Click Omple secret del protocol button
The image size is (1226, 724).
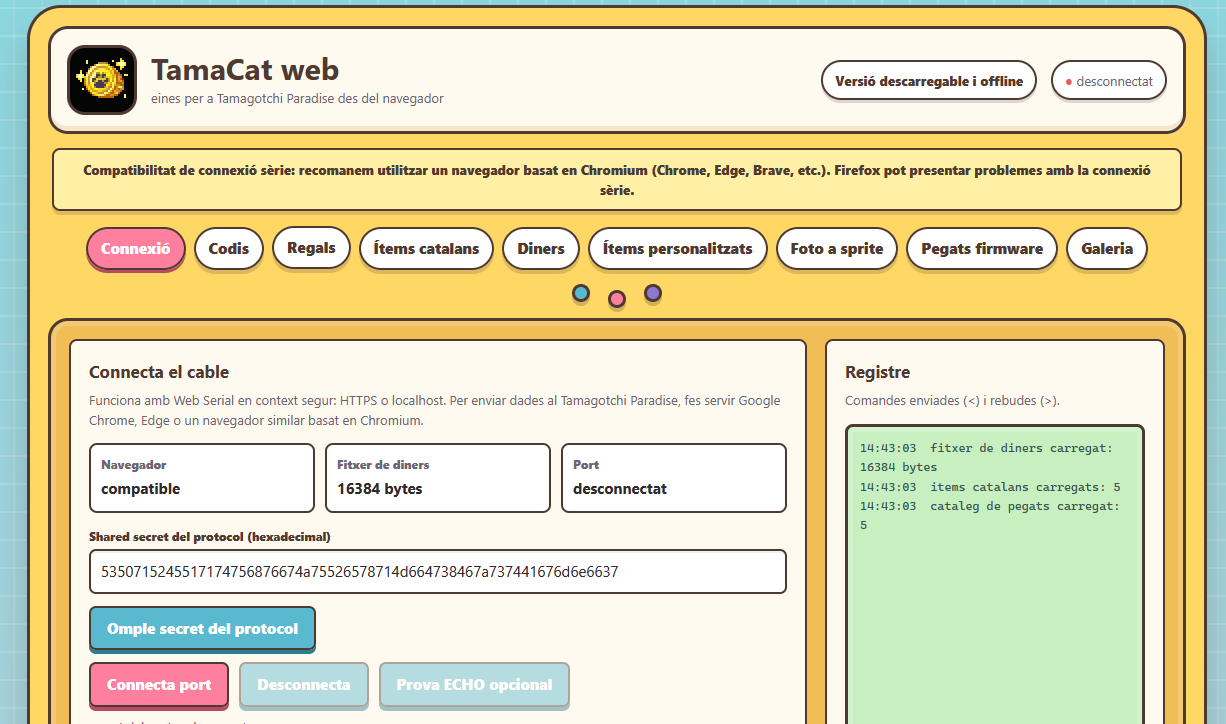203,629
